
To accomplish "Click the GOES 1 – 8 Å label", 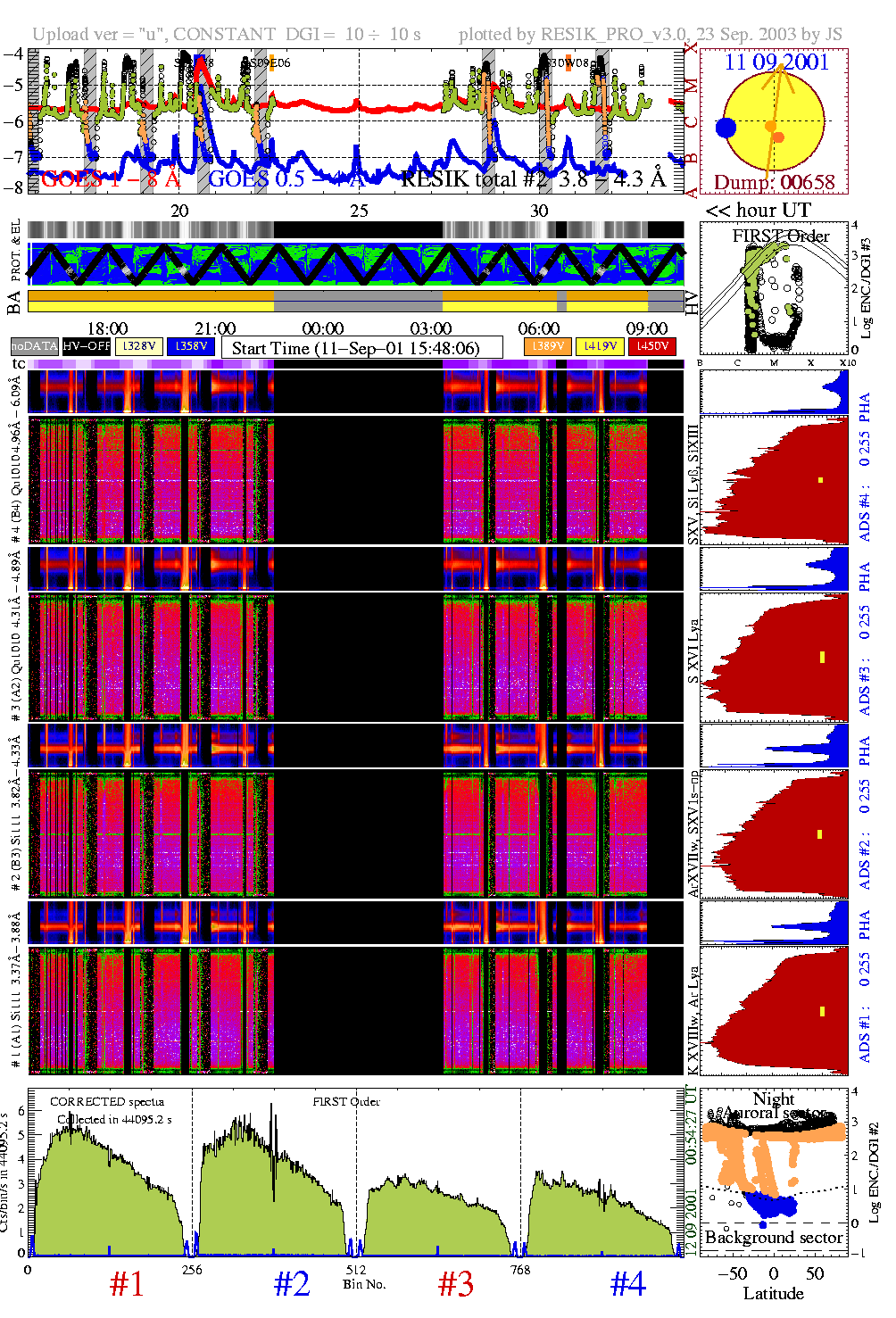I will click(x=110, y=179).
